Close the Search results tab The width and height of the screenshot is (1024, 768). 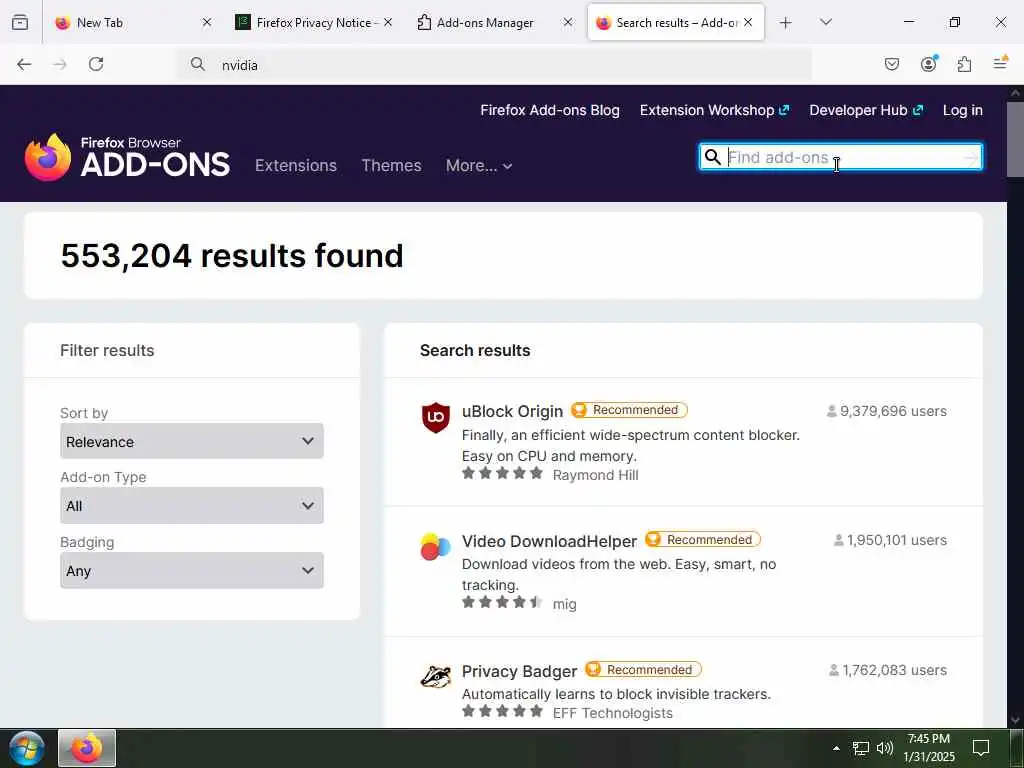tap(748, 23)
